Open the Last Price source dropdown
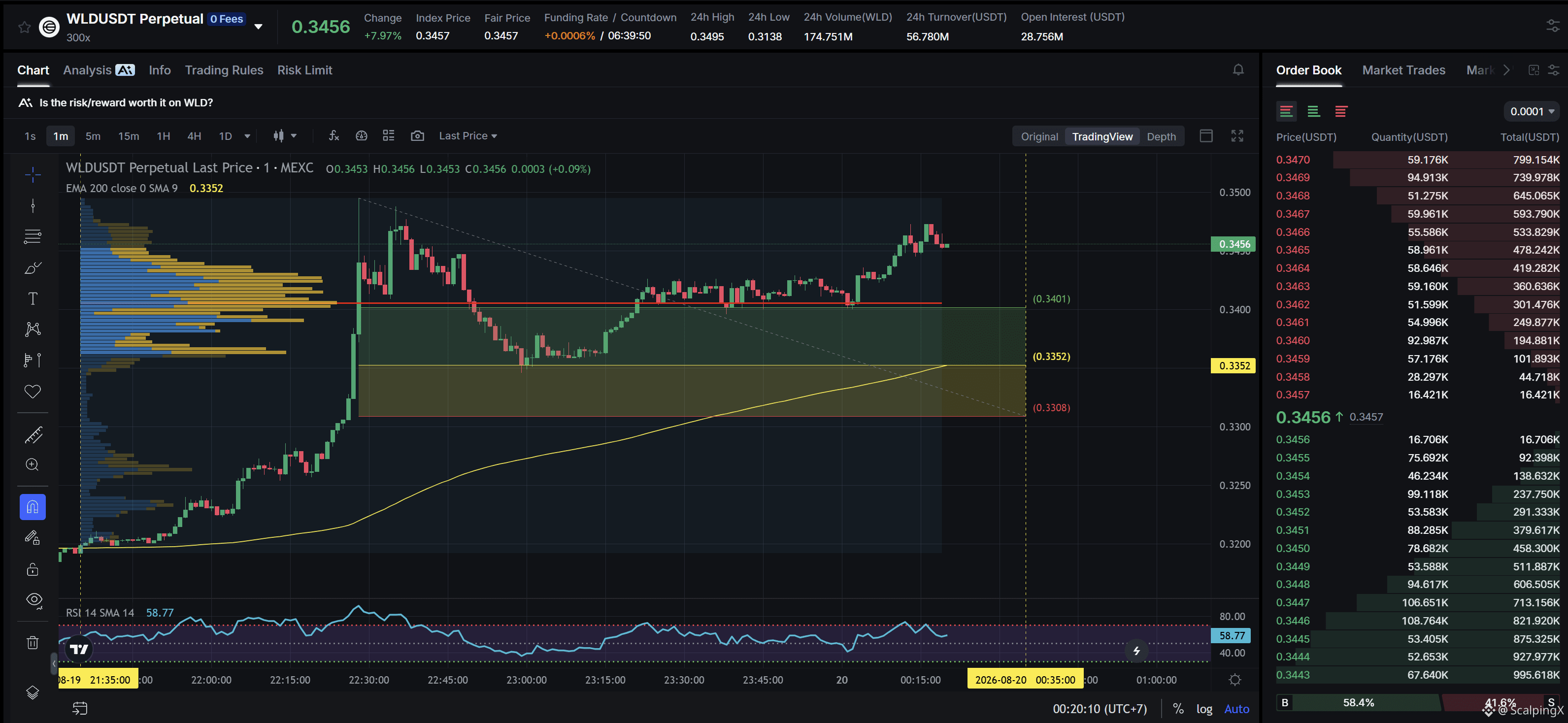The width and height of the screenshot is (1568, 723). coord(468,136)
